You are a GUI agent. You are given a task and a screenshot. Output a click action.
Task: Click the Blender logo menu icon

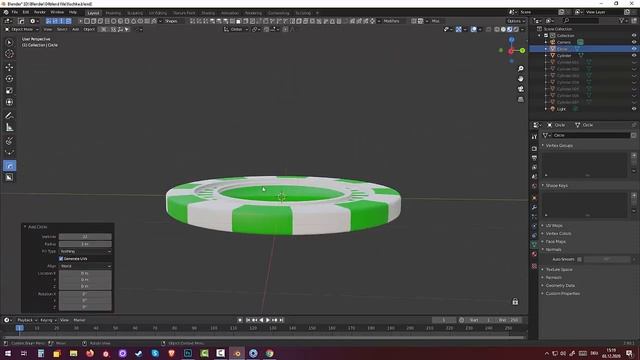[6, 12]
